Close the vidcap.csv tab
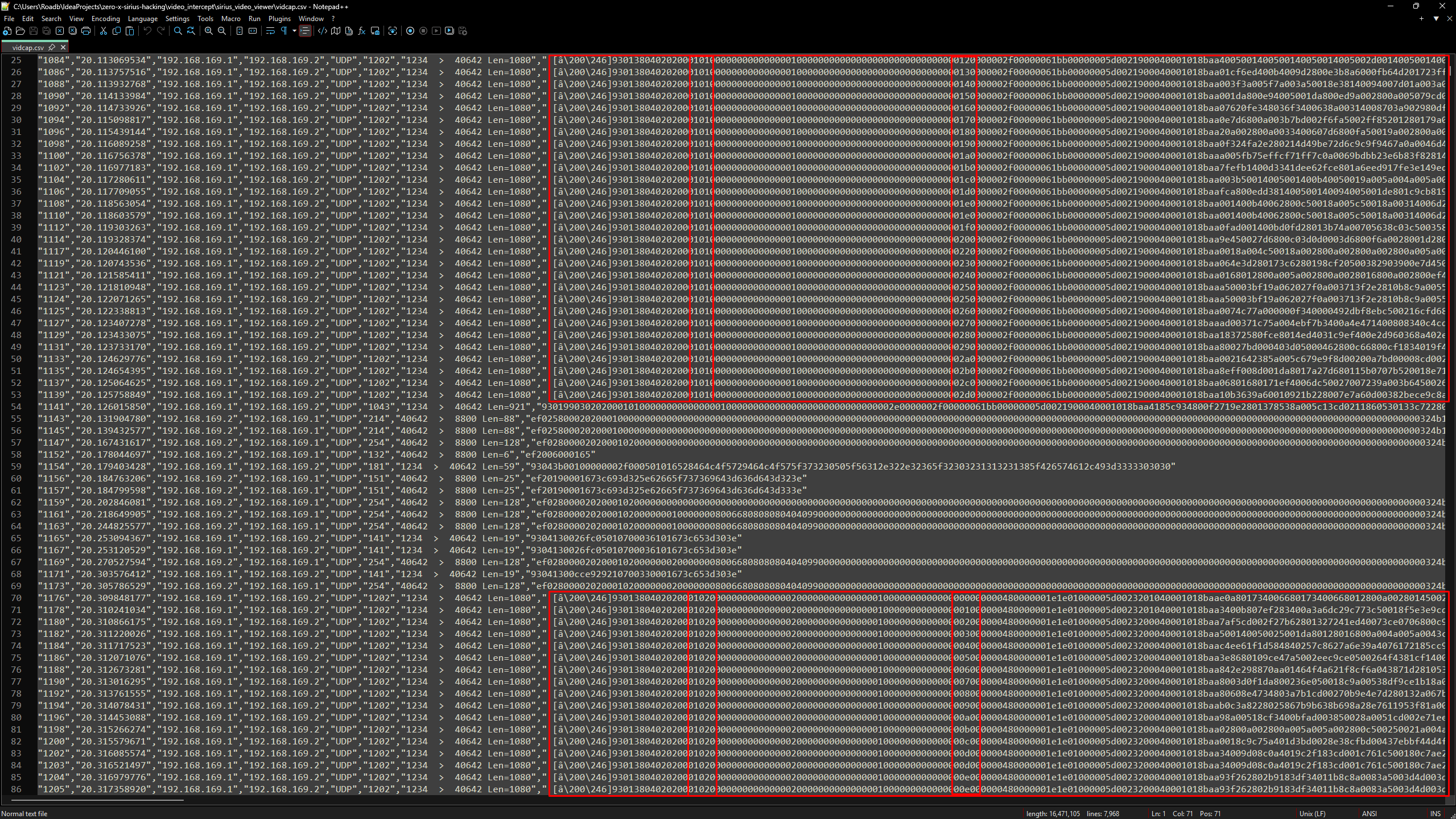 point(63,47)
